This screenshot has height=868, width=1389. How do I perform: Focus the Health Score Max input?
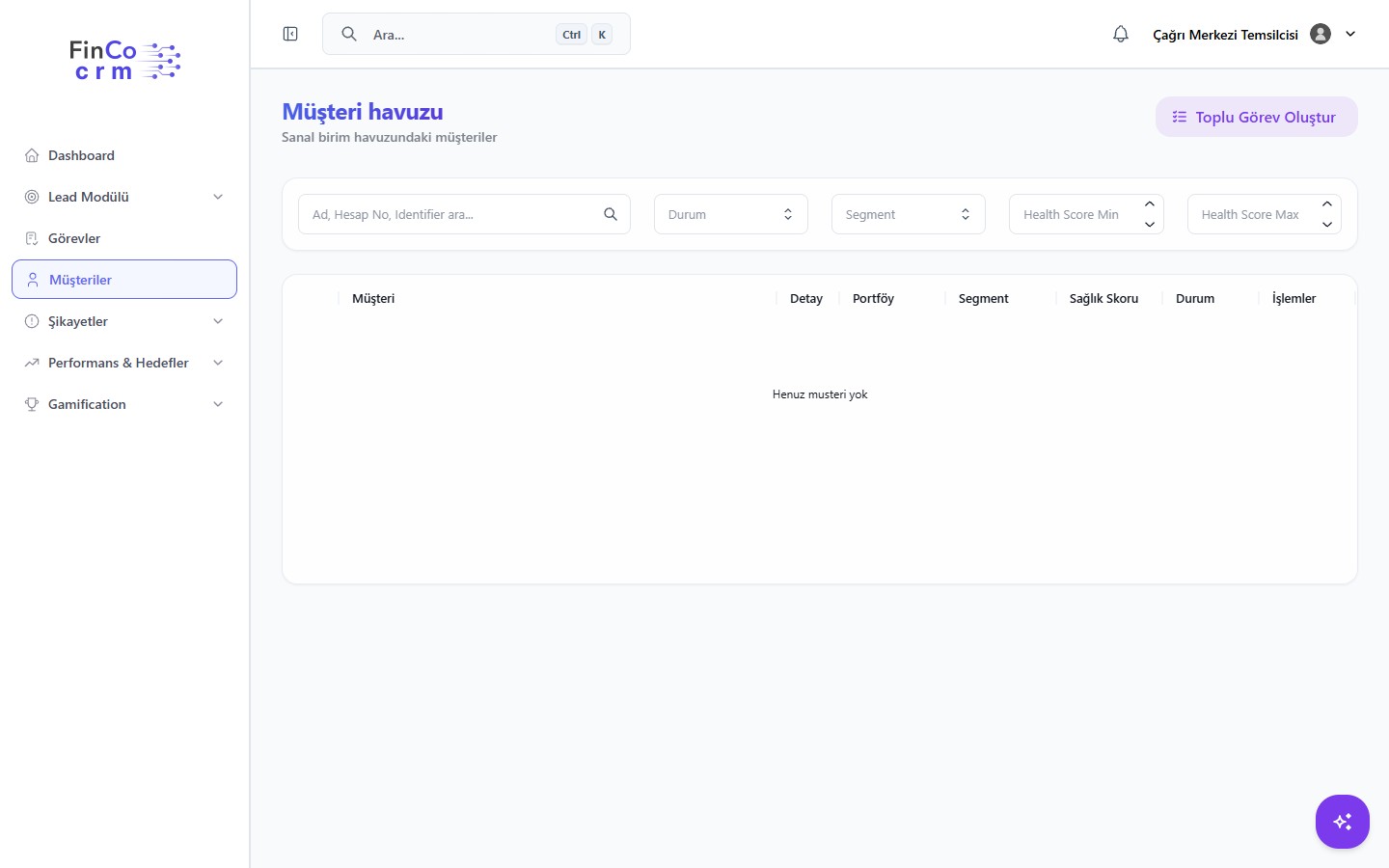(1265, 214)
